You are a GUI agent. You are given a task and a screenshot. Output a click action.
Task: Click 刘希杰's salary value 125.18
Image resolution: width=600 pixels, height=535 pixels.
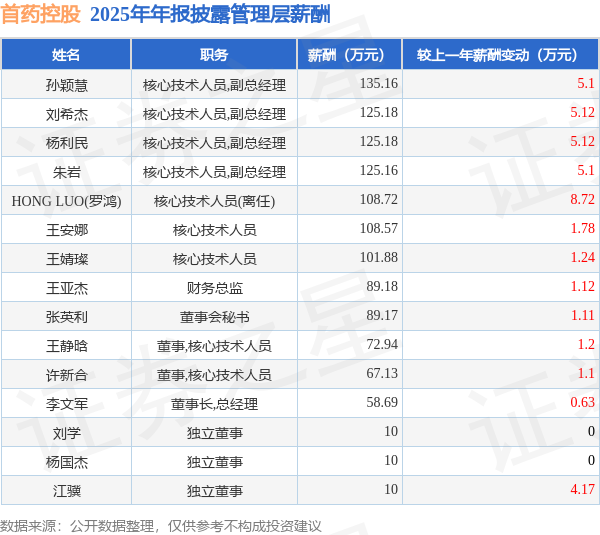pos(379,113)
